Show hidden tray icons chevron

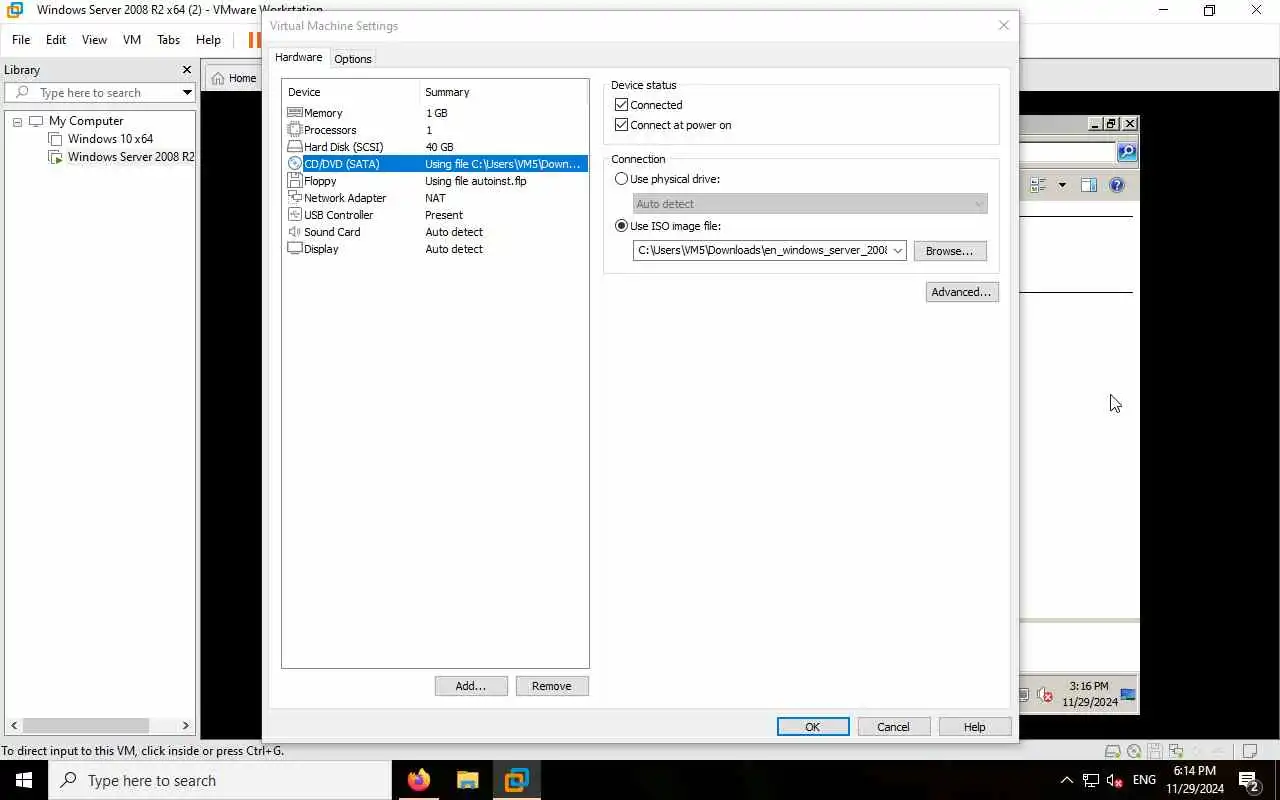click(x=1066, y=780)
